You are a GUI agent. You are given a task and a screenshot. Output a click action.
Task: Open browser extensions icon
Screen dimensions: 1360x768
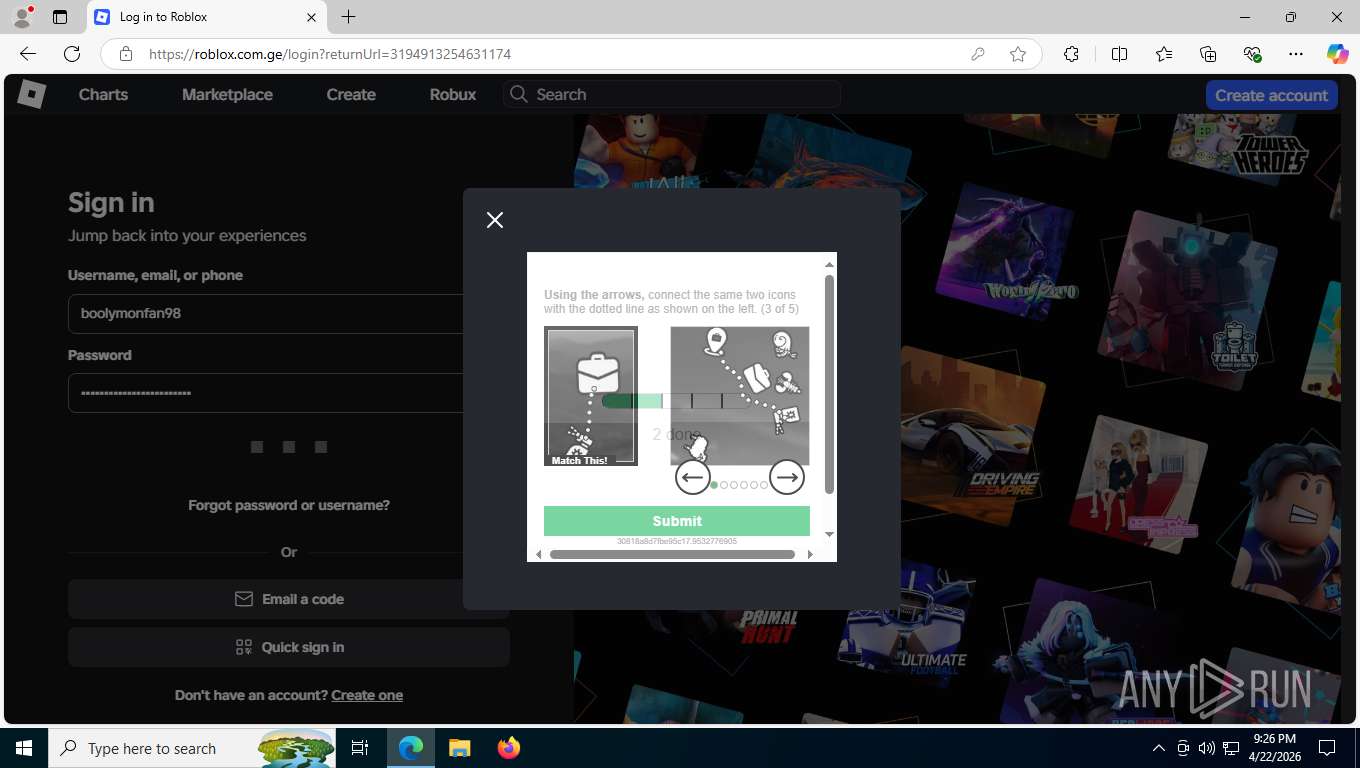[x=1071, y=54]
